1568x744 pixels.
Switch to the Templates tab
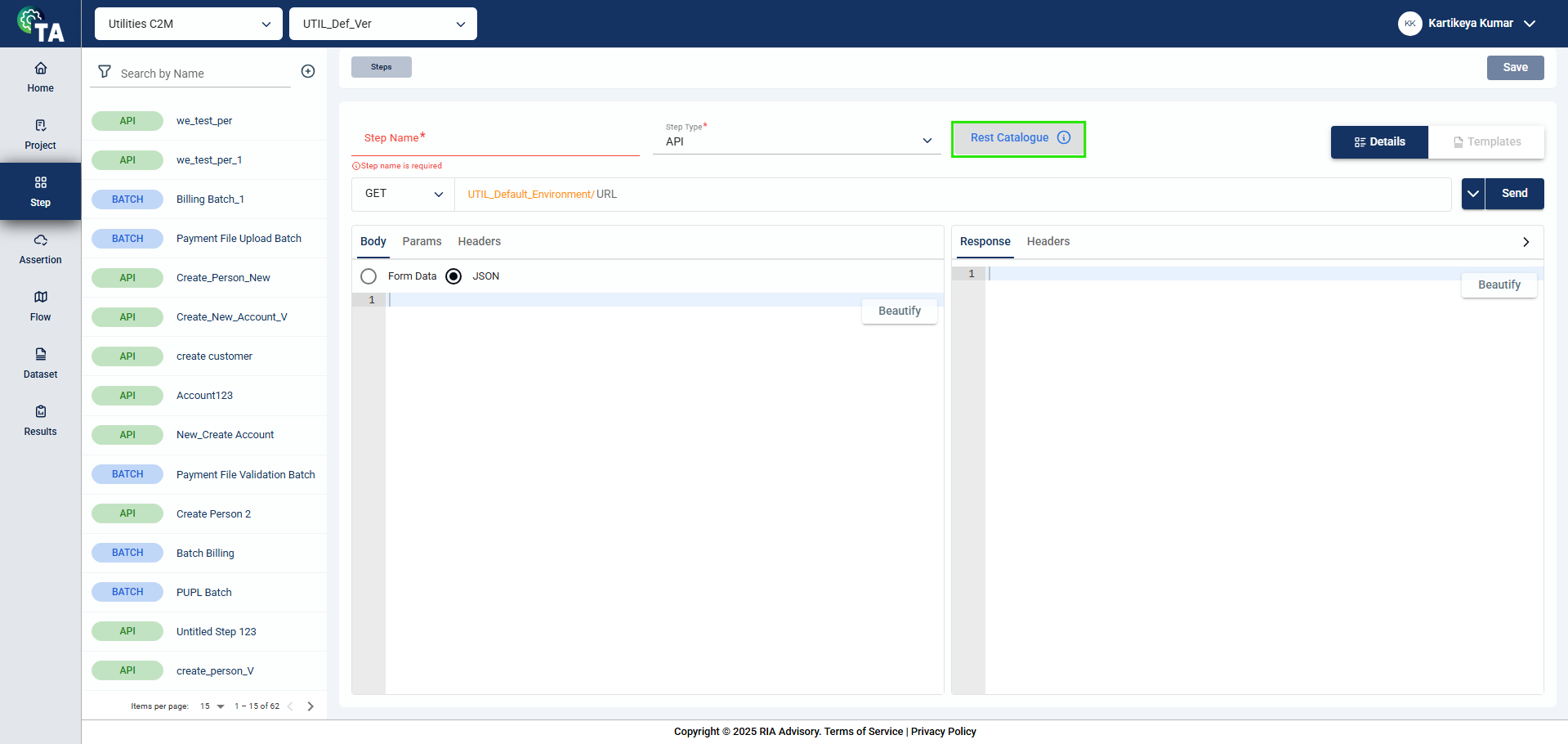pyautogui.click(x=1486, y=141)
